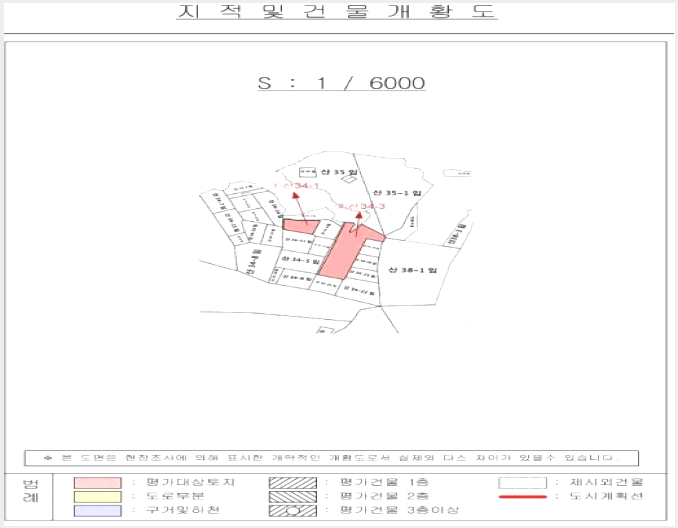Click the survey disclaimer notice box
Image resolution: width=678 pixels, height=528 pixels.
(332, 458)
